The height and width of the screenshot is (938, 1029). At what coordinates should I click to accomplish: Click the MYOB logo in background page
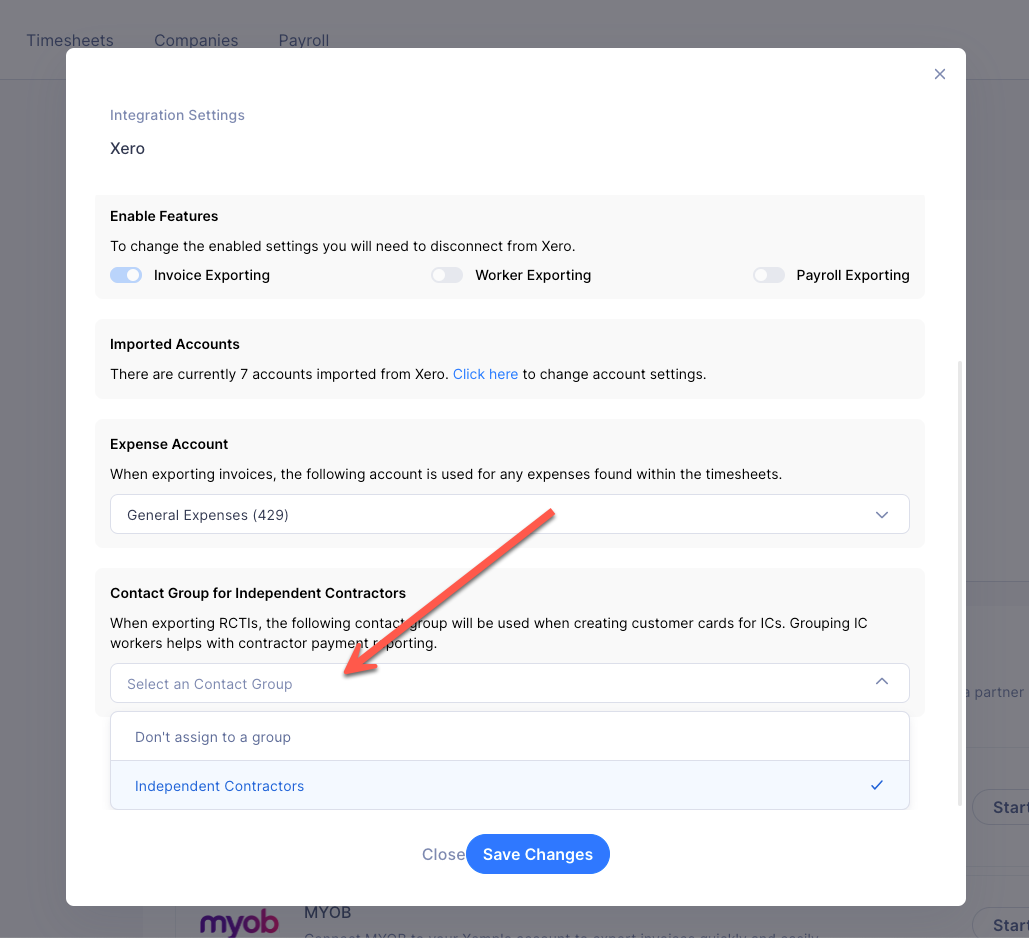[x=239, y=923]
